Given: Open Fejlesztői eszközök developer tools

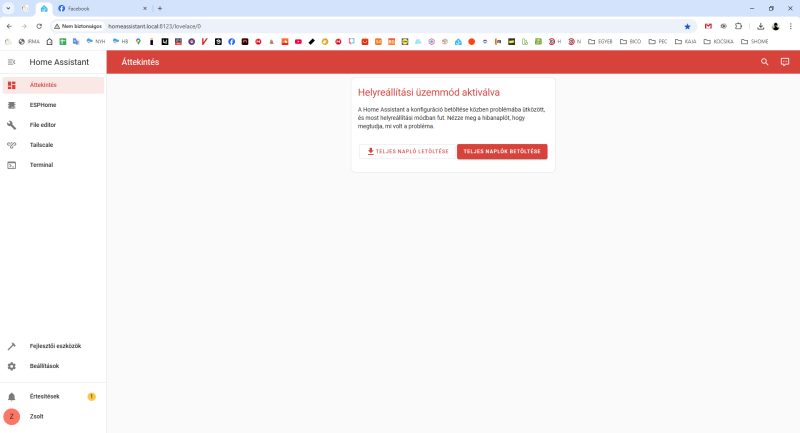Looking at the screenshot, I should tap(53, 346).
